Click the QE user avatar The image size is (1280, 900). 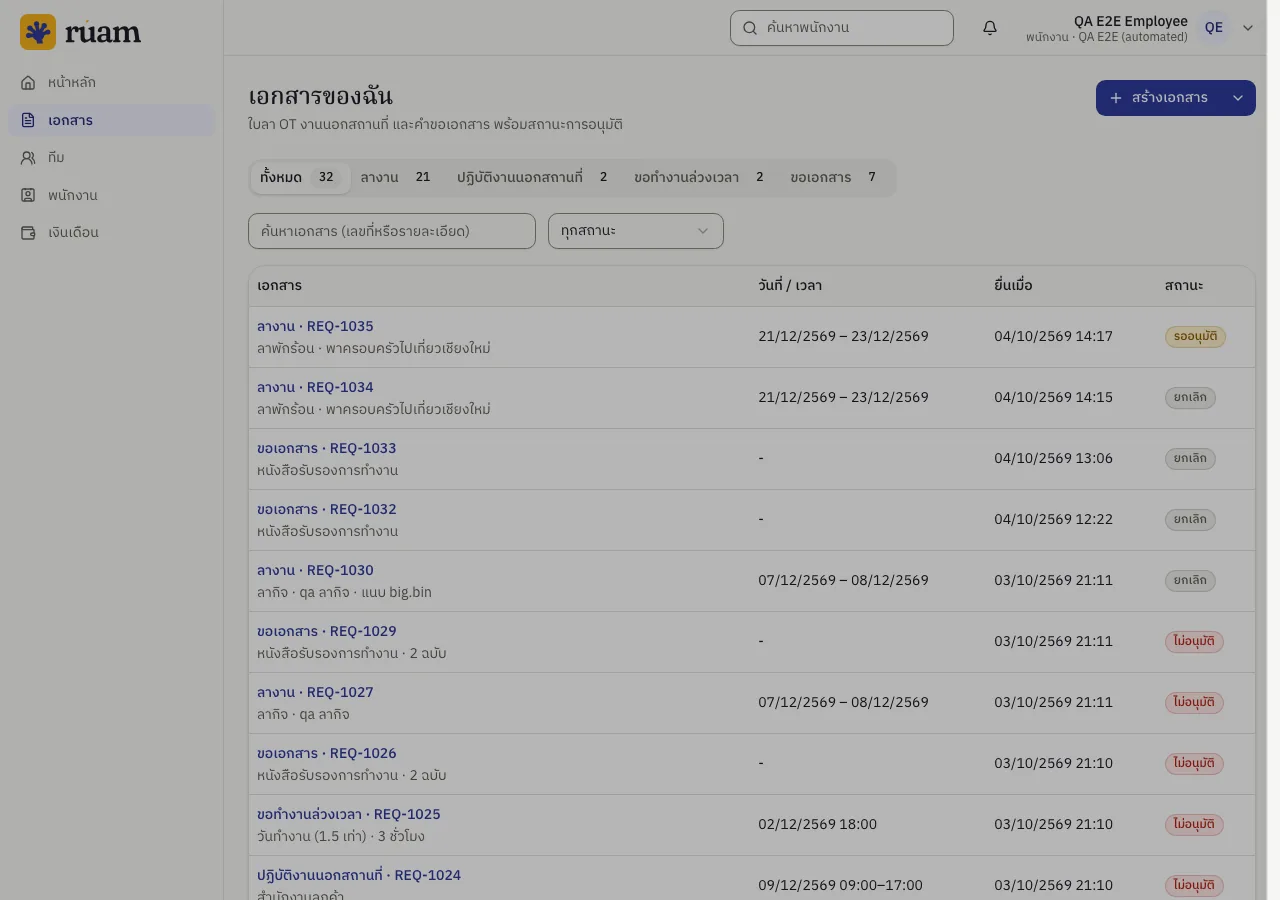(1214, 28)
